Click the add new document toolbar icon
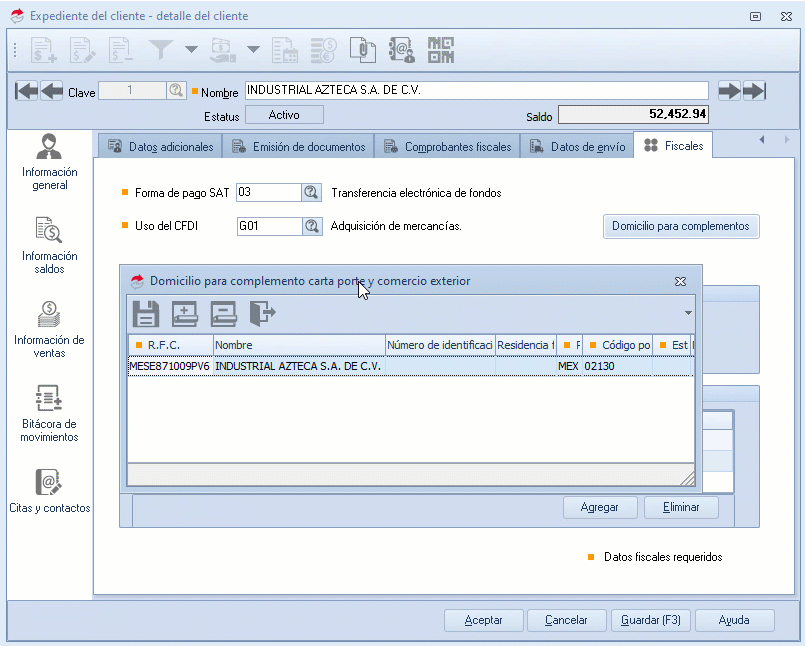The height and width of the screenshot is (646, 806). point(44,50)
